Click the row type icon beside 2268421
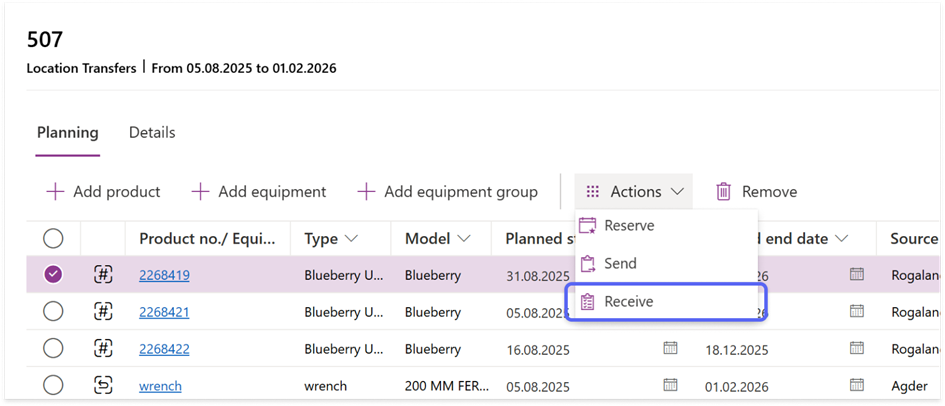The height and width of the screenshot is (406, 945). click(102, 312)
